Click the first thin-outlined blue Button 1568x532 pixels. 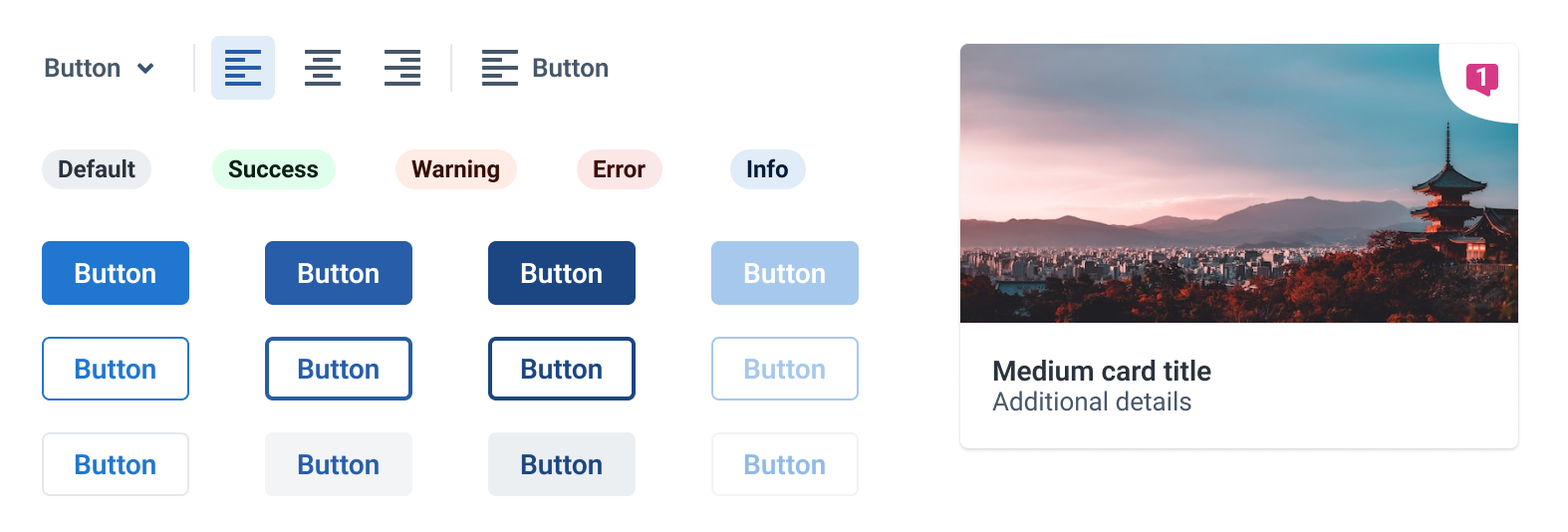coord(116,369)
